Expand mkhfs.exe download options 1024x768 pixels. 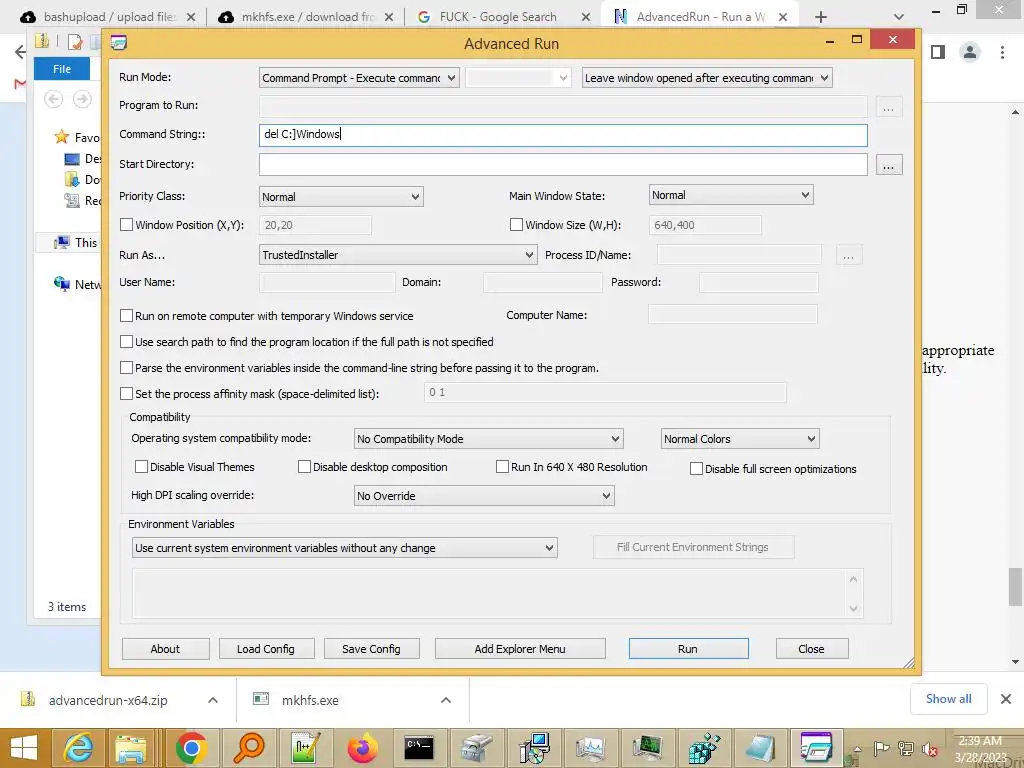(x=446, y=700)
